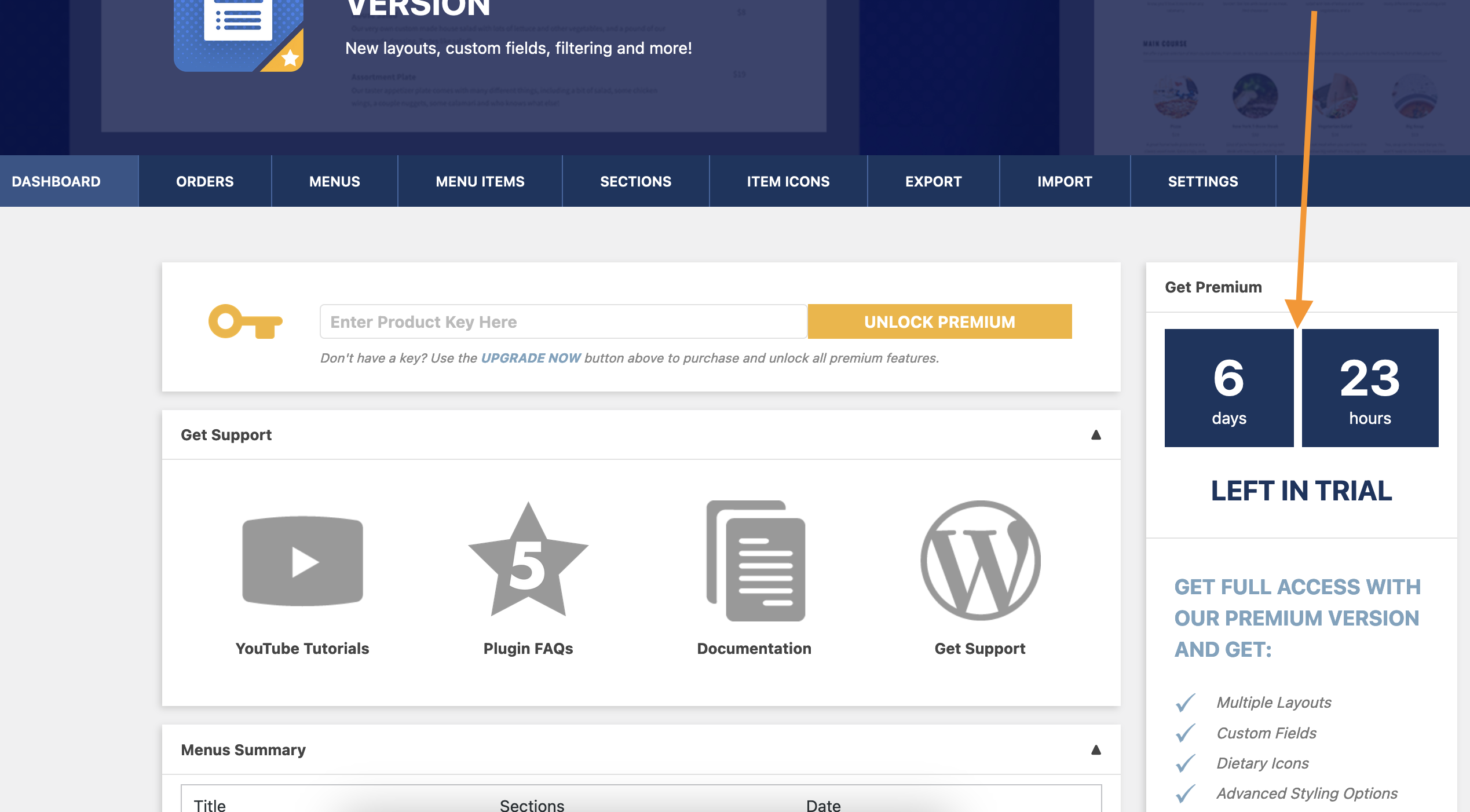
Task: Click the product key input field
Action: [x=564, y=321]
